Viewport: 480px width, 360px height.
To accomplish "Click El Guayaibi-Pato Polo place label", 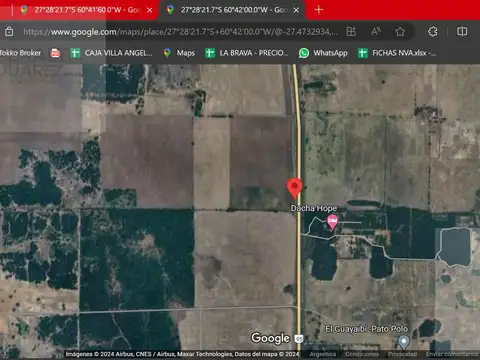I will pyautogui.click(x=366, y=329).
